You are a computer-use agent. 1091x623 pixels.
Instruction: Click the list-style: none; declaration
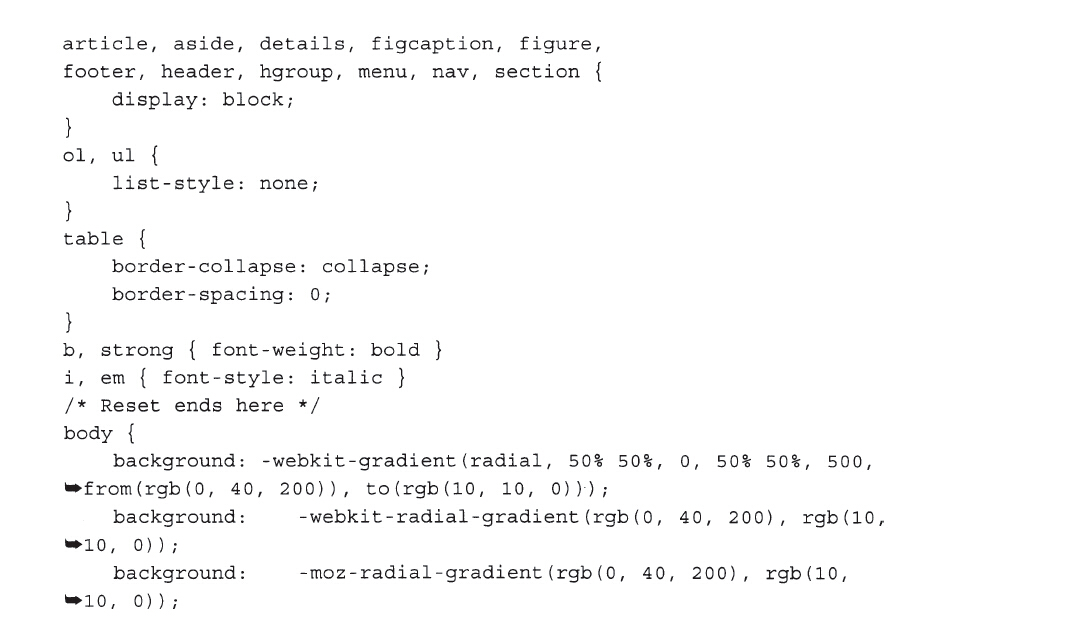coord(216,183)
